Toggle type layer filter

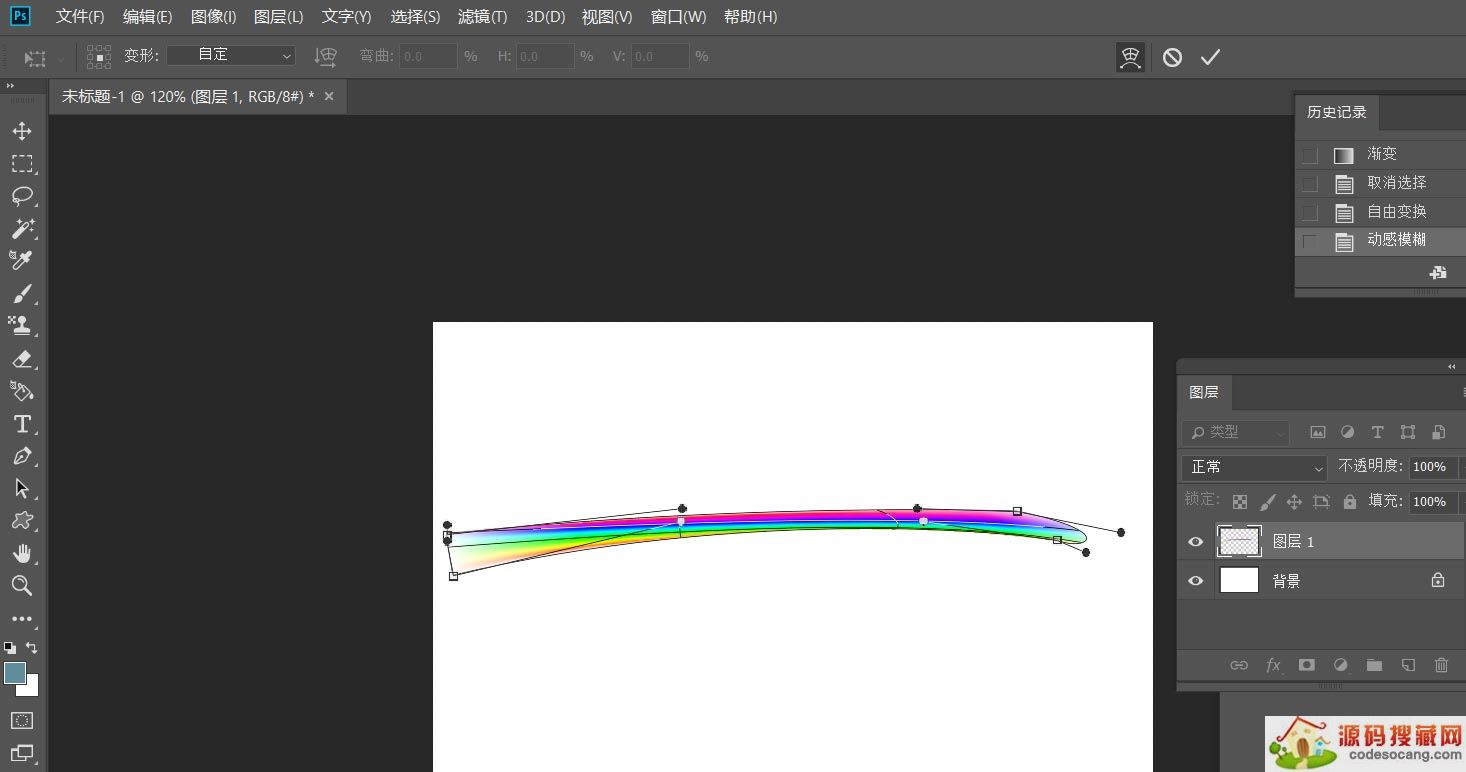click(1377, 432)
